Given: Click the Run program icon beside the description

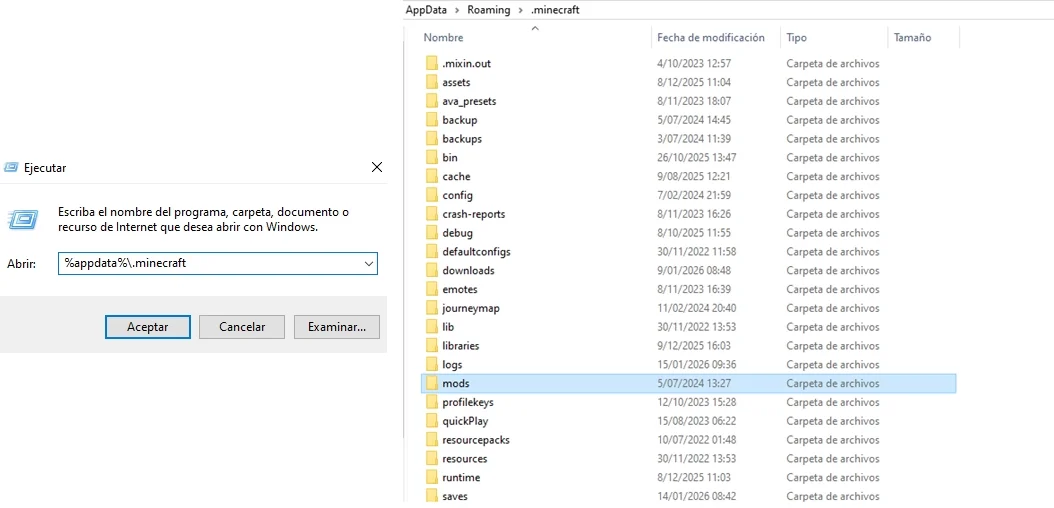Looking at the screenshot, I should (22, 219).
